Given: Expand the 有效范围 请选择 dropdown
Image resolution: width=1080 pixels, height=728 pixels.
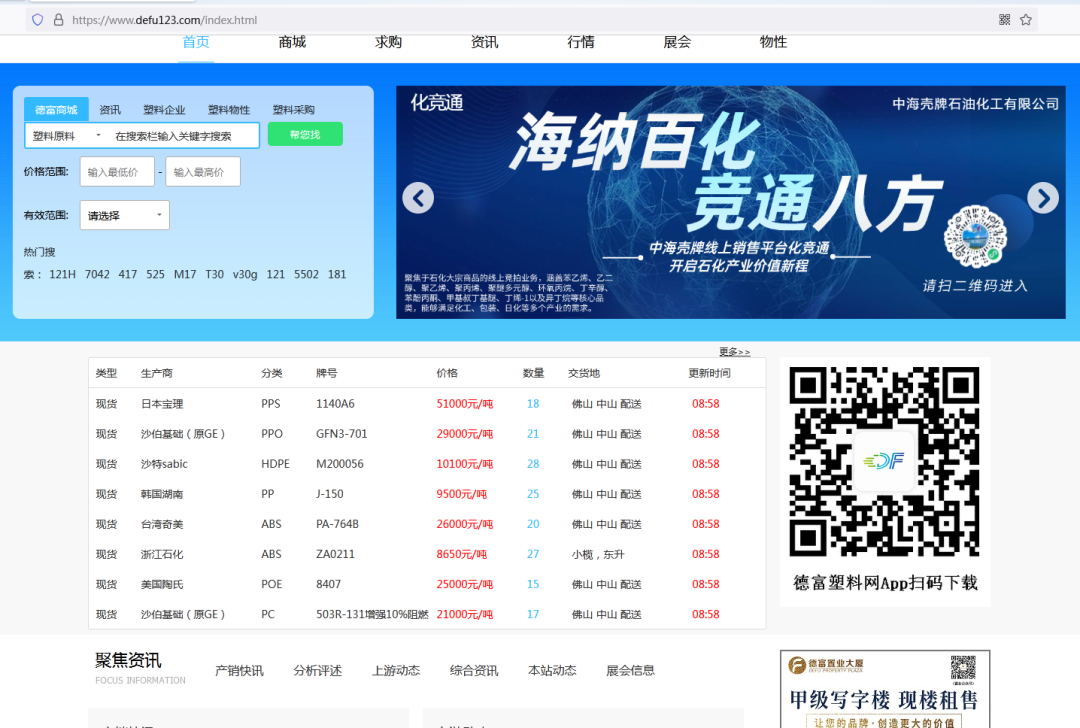Looking at the screenshot, I should 124,215.
